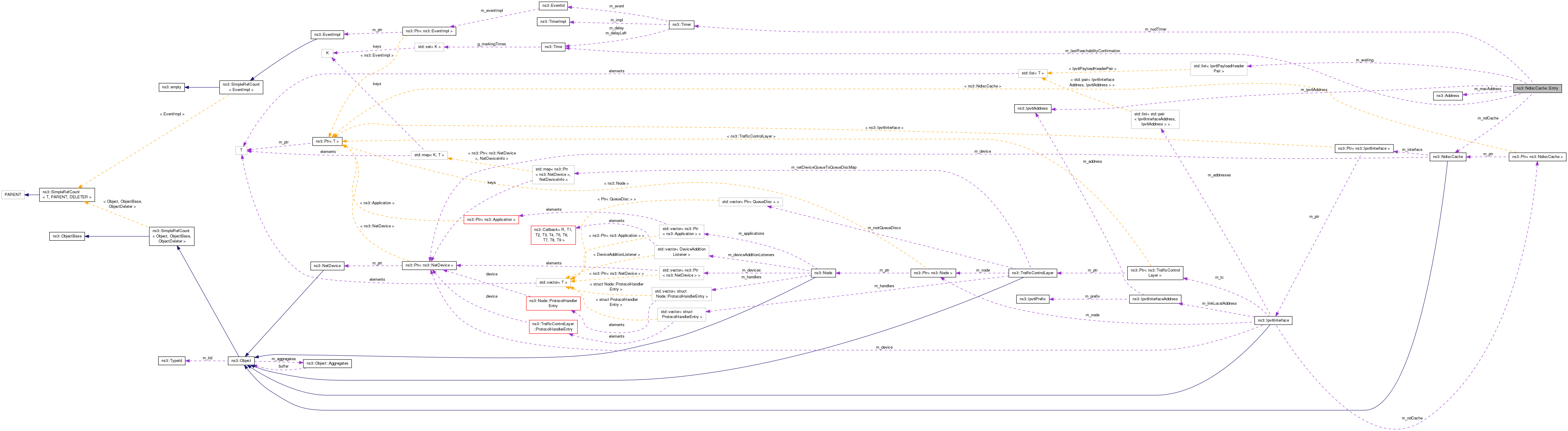The image size is (1568, 431).
Task: Click the ns3::Ptr< T > node
Action: coord(327,141)
